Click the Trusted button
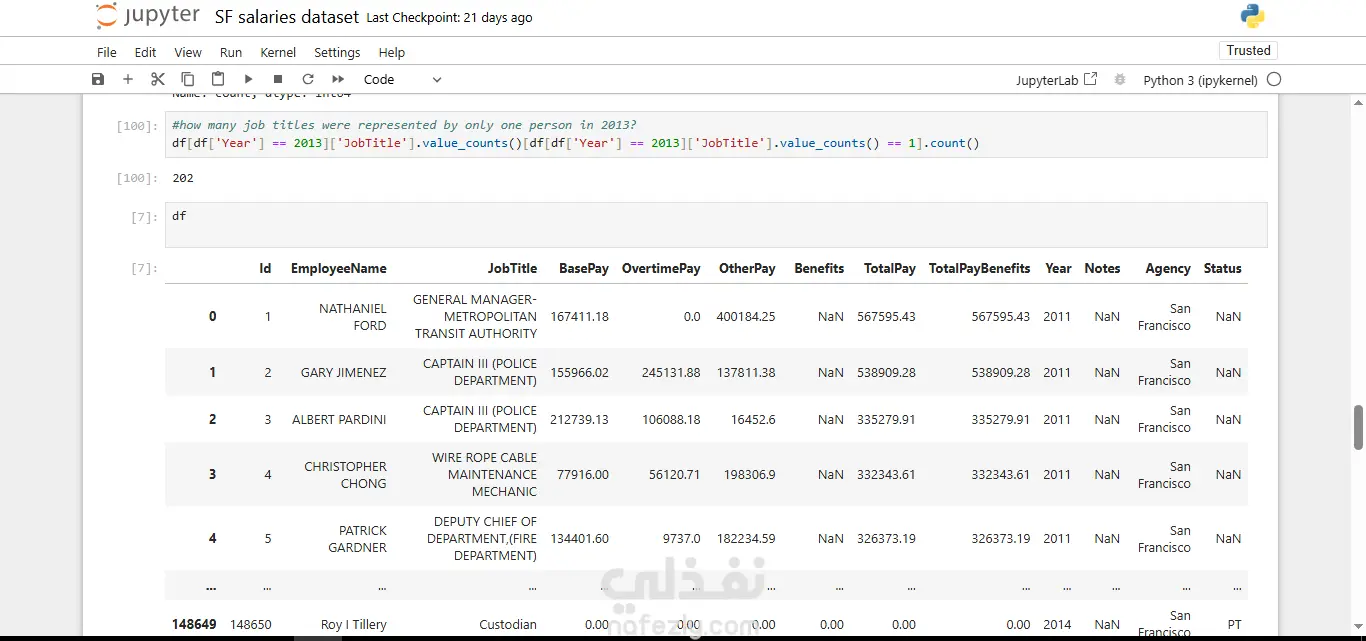 (1248, 51)
